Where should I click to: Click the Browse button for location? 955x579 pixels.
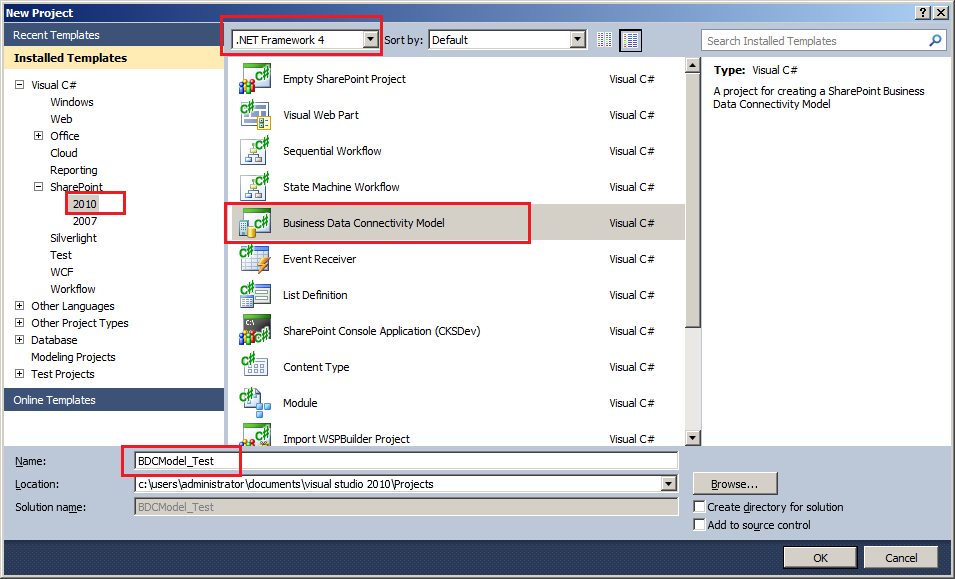coord(735,483)
